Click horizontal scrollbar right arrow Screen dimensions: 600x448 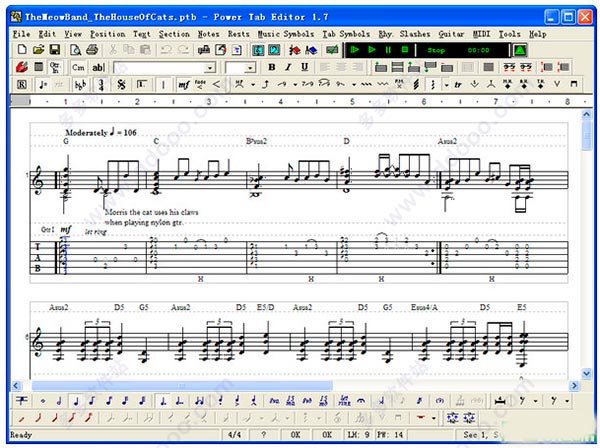pyautogui.click(x=574, y=385)
